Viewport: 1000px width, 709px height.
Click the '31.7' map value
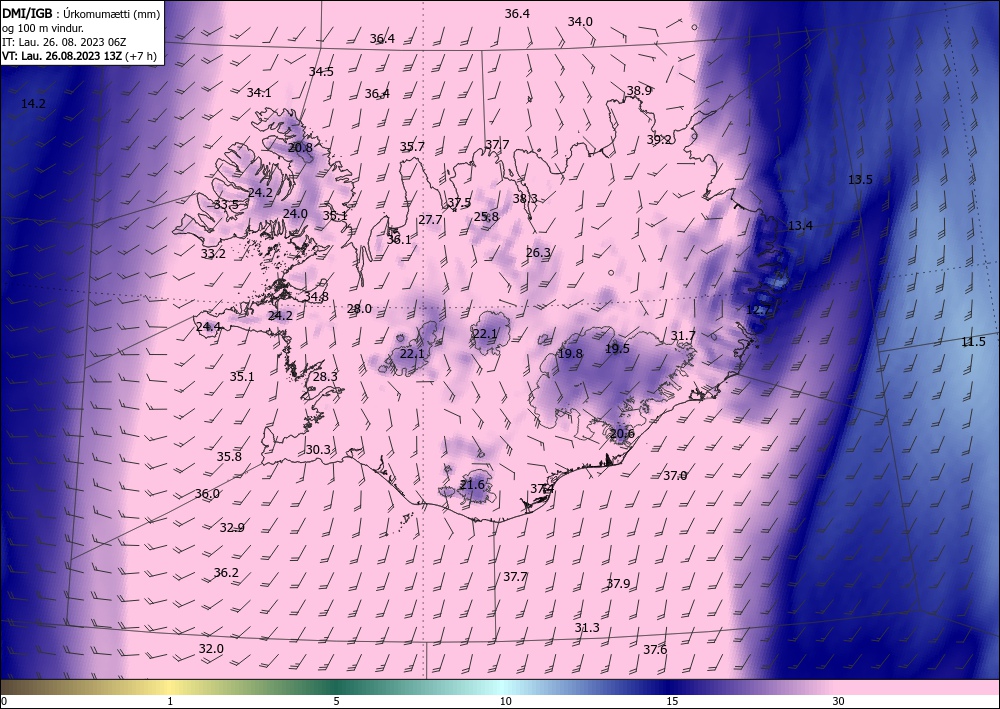[x=683, y=336]
